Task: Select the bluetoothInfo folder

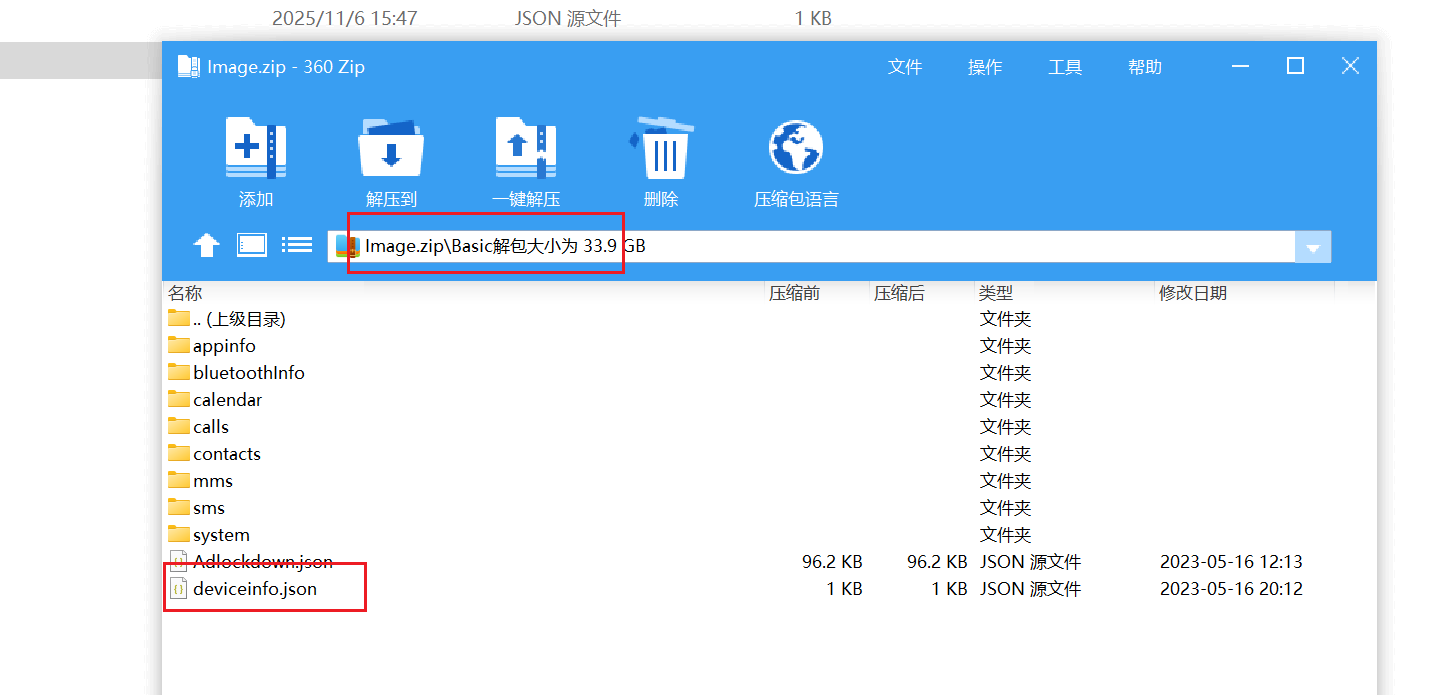Action: (x=248, y=373)
